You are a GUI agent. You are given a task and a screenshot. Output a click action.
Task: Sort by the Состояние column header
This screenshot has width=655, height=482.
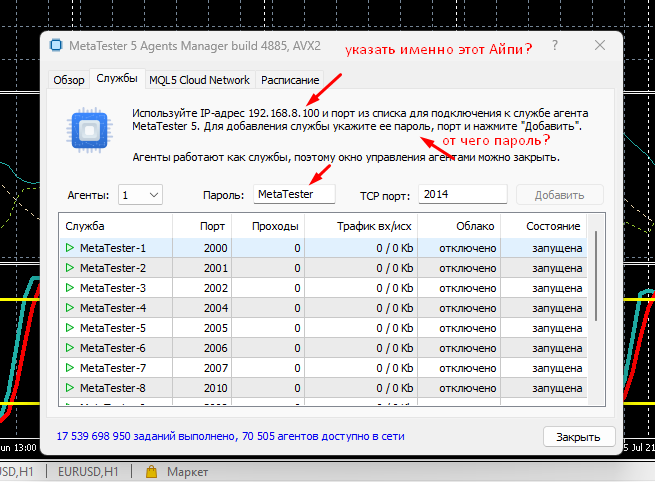click(x=544, y=226)
